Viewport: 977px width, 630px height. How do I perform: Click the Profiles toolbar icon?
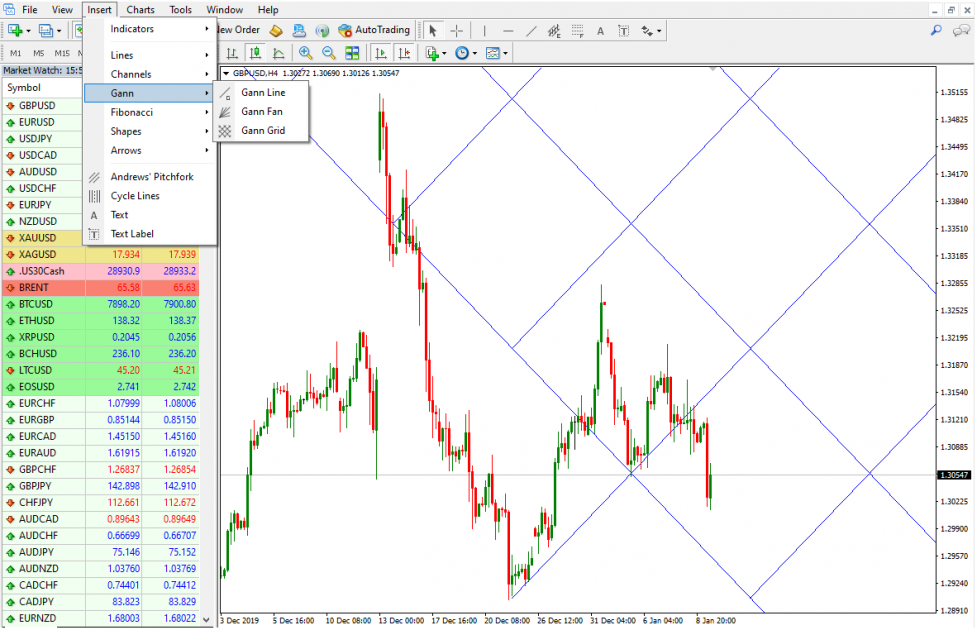[46, 31]
